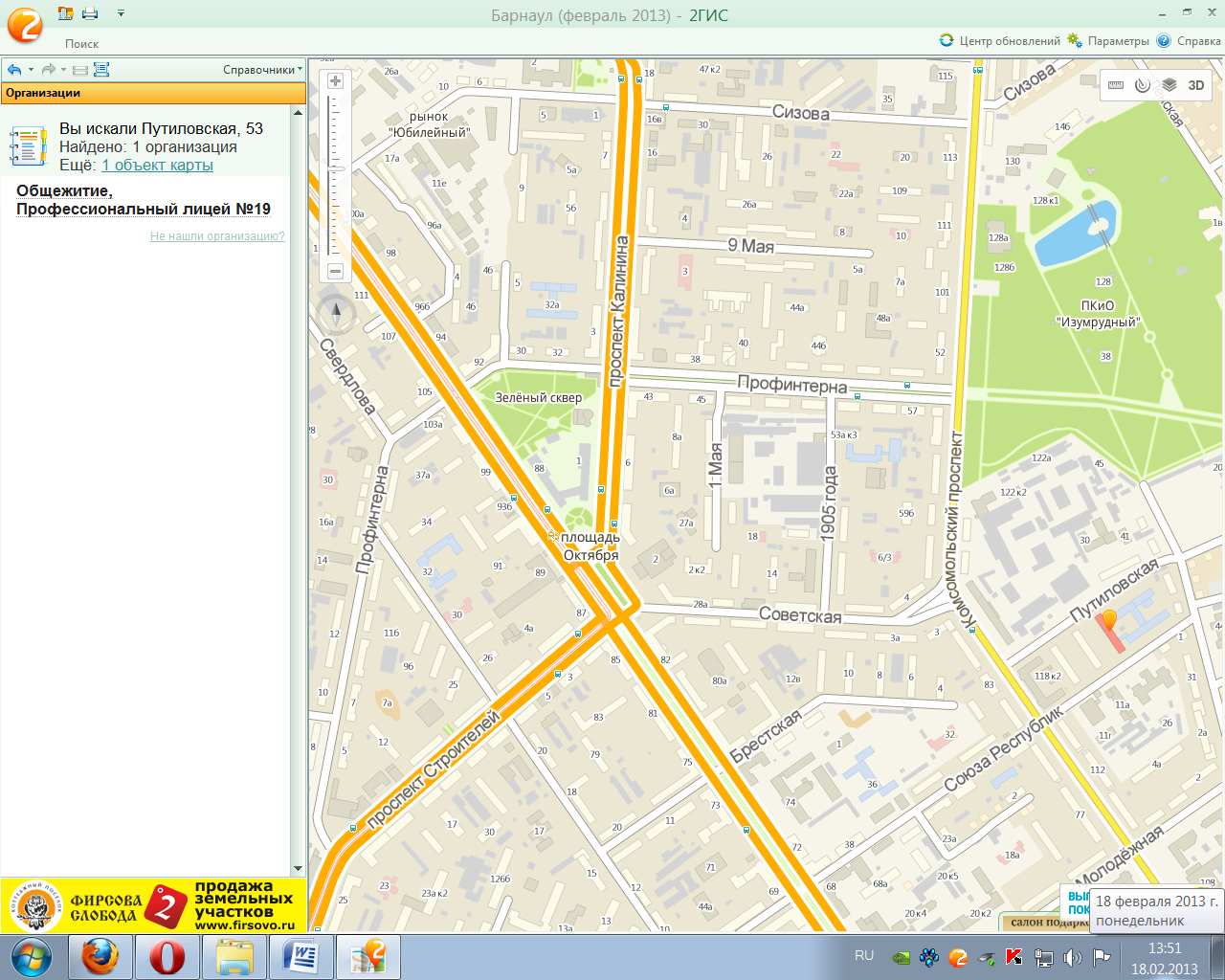Open the network connection tray icon

click(x=1043, y=957)
